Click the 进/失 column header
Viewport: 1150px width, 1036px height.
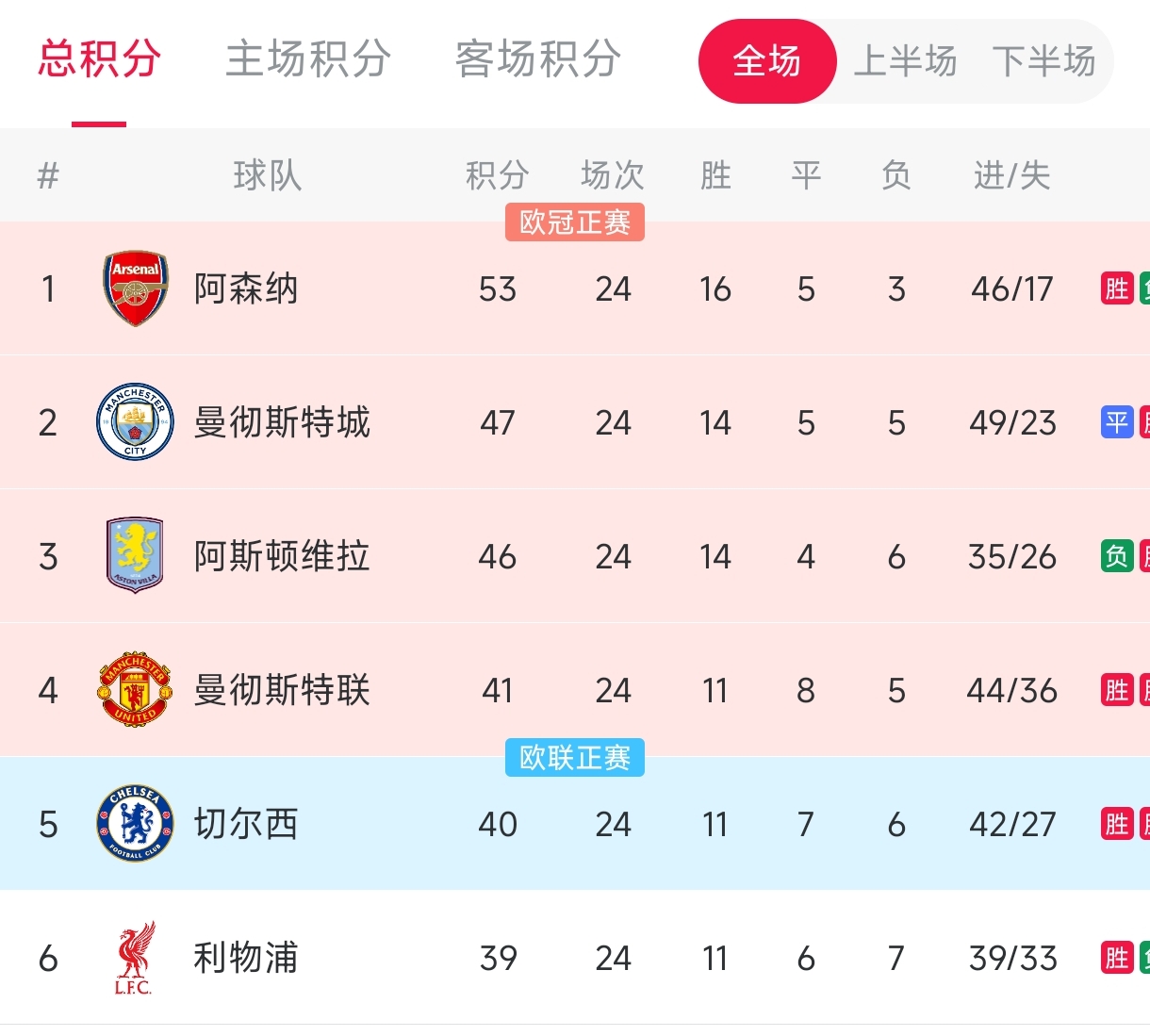(1011, 175)
